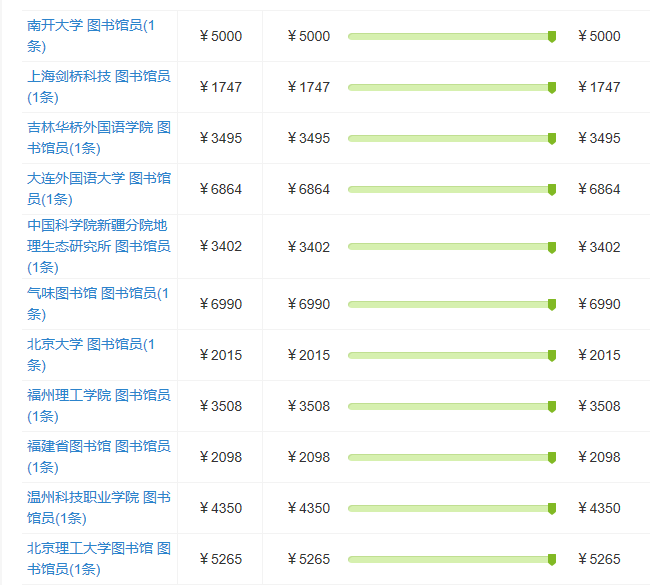Click 吉林华桥外国语学院 图书馆员 link

click(99, 138)
